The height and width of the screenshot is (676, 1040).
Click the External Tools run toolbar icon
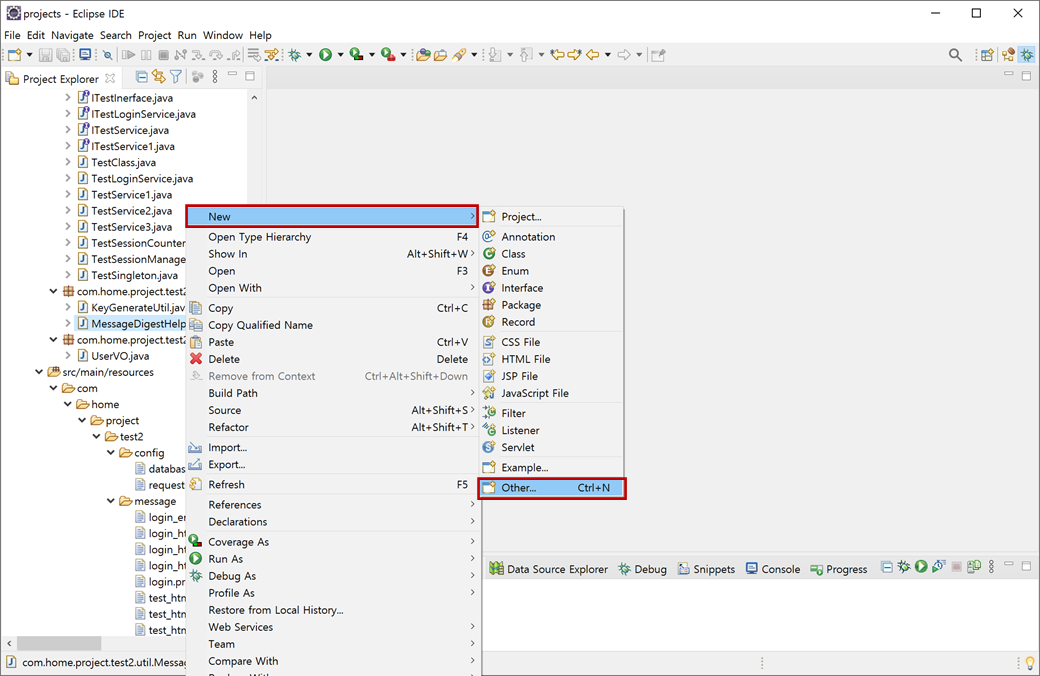(388, 55)
